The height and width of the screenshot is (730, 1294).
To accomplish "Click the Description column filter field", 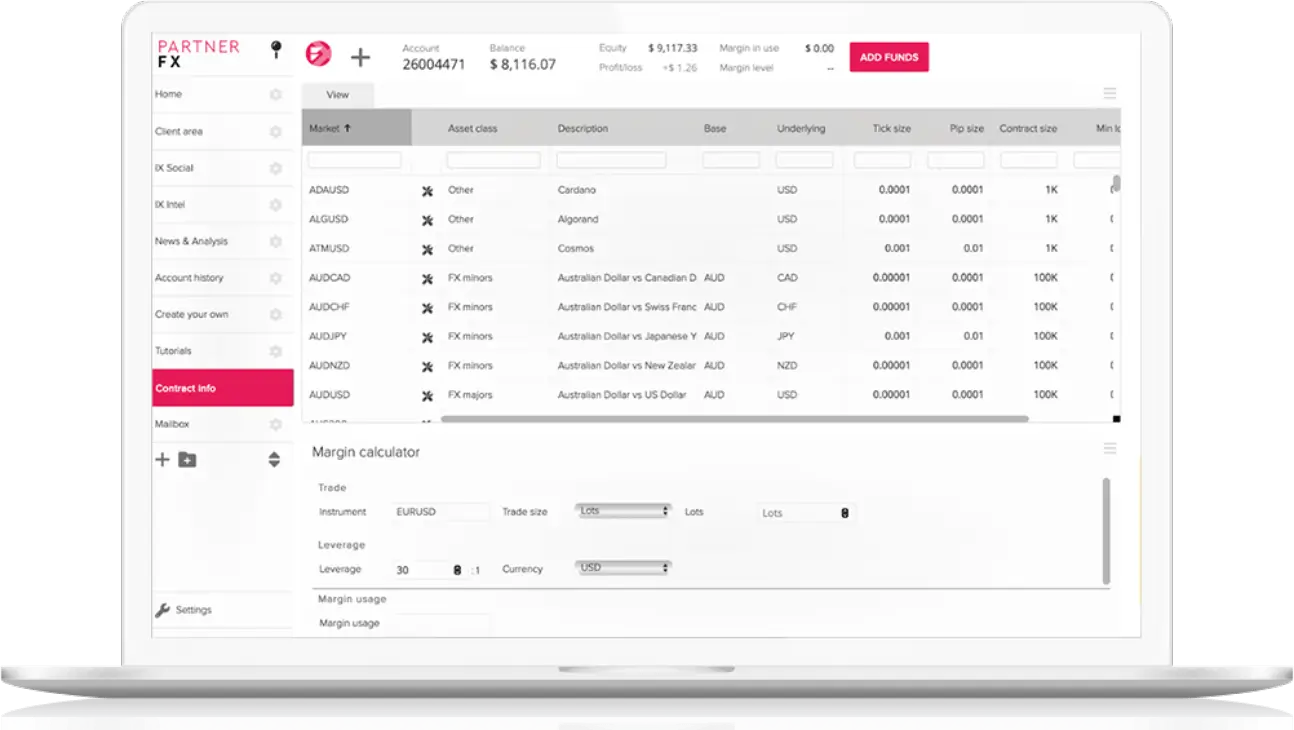I will (611, 160).
